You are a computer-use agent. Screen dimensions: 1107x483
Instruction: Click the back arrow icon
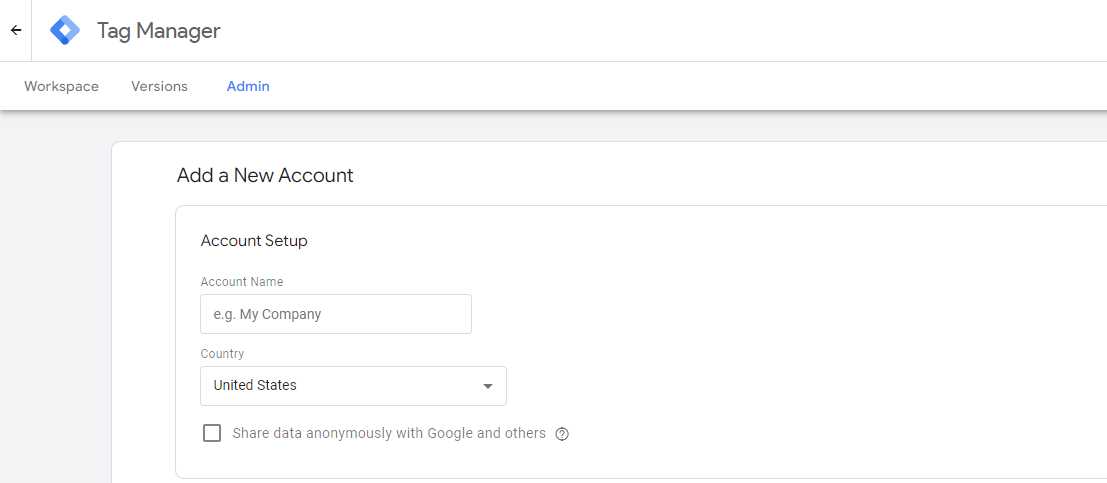16,30
